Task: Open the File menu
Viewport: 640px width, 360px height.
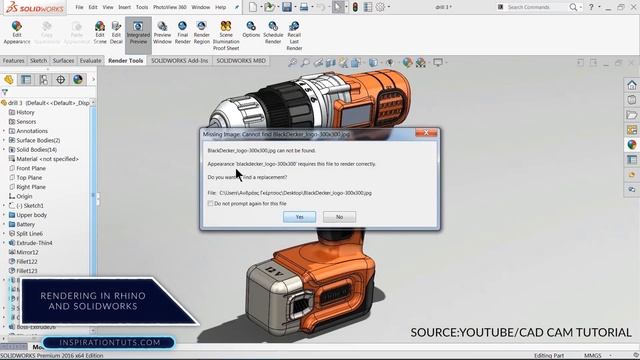Action: [x=79, y=7]
